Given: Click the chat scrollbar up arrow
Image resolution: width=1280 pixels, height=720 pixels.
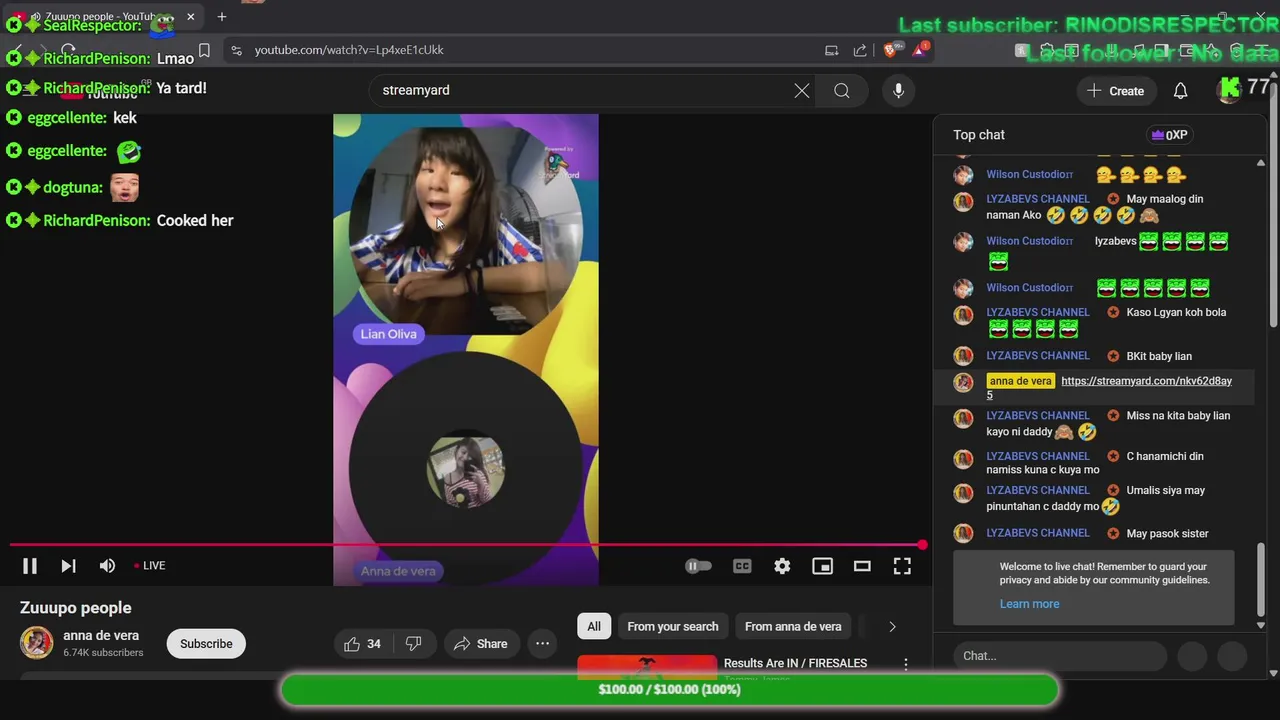Looking at the screenshot, I should click(x=1260, y=162).
